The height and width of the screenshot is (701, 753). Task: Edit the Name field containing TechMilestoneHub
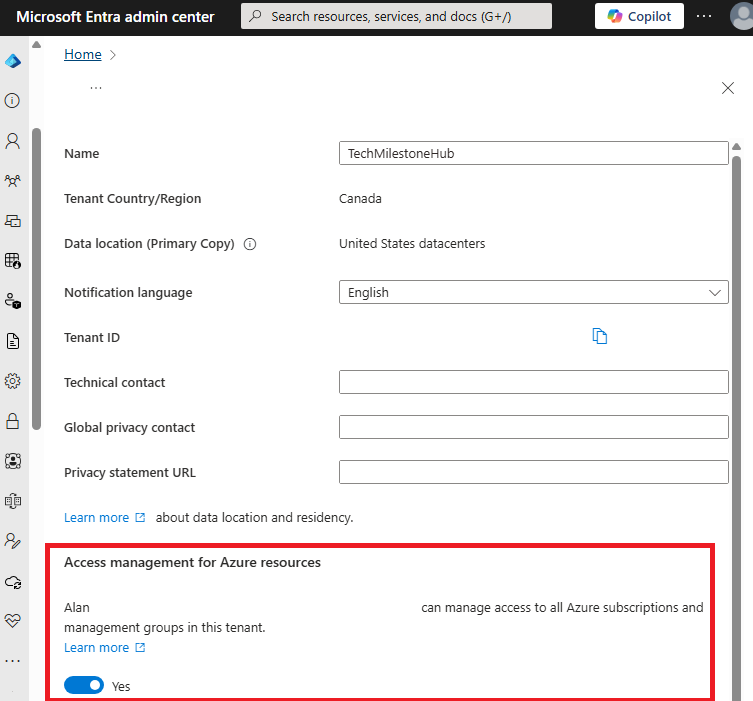click(x=534, y=153)
